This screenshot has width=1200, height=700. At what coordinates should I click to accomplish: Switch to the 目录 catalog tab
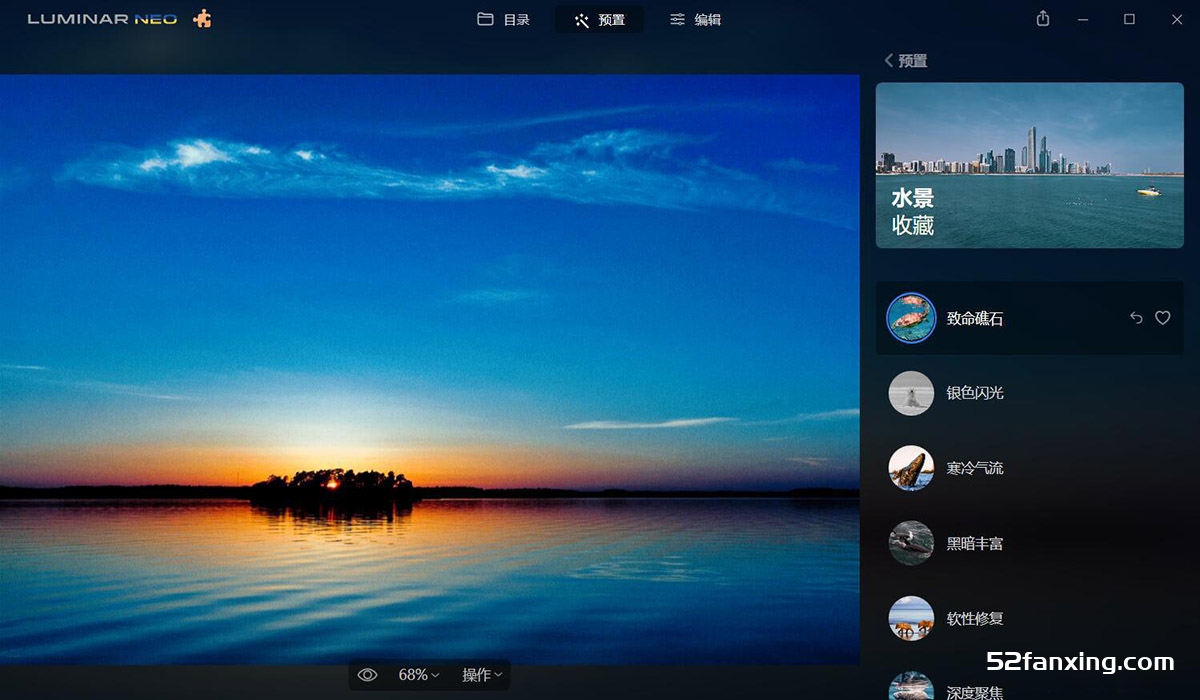click(503, 19)
